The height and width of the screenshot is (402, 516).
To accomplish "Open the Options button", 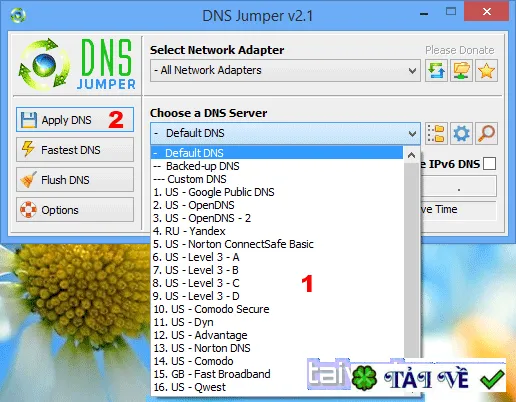I will click(75, 210).
